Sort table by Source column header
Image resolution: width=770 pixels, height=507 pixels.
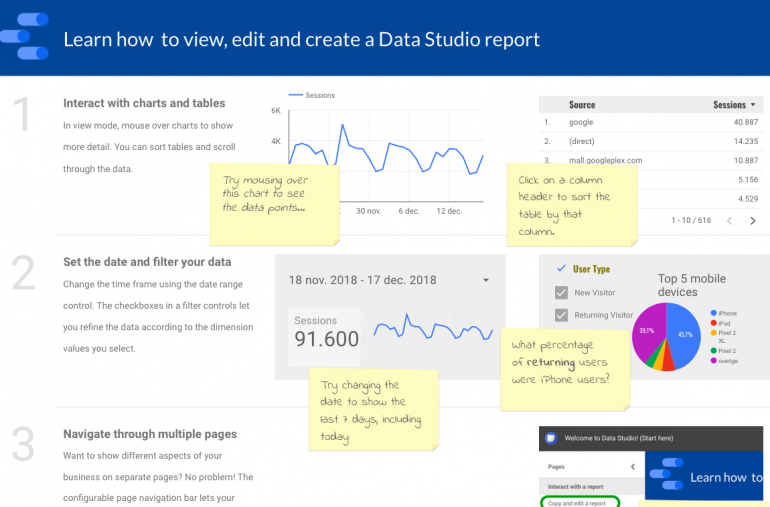click(582, 105)
